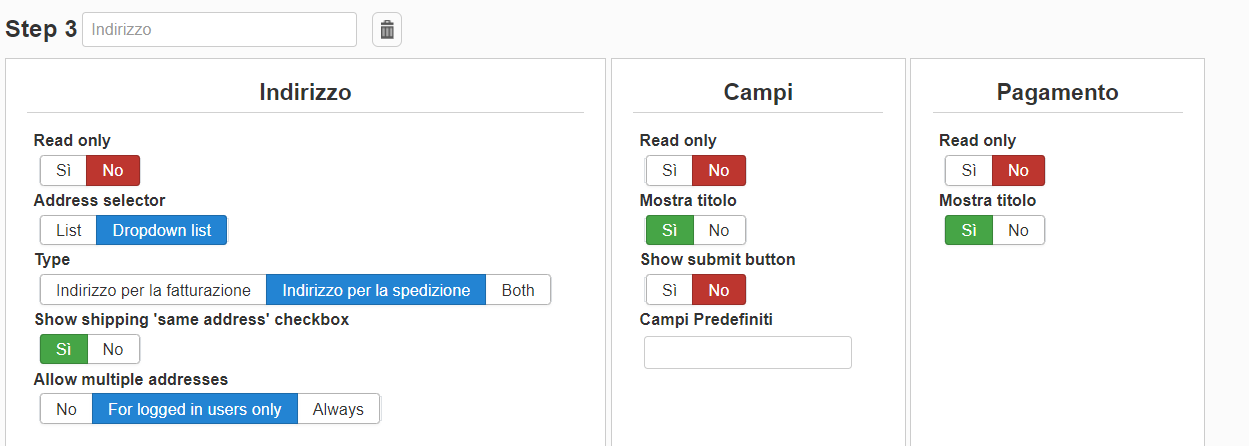Turn off Mostra titolo in Pagamento

[1018, 230]
